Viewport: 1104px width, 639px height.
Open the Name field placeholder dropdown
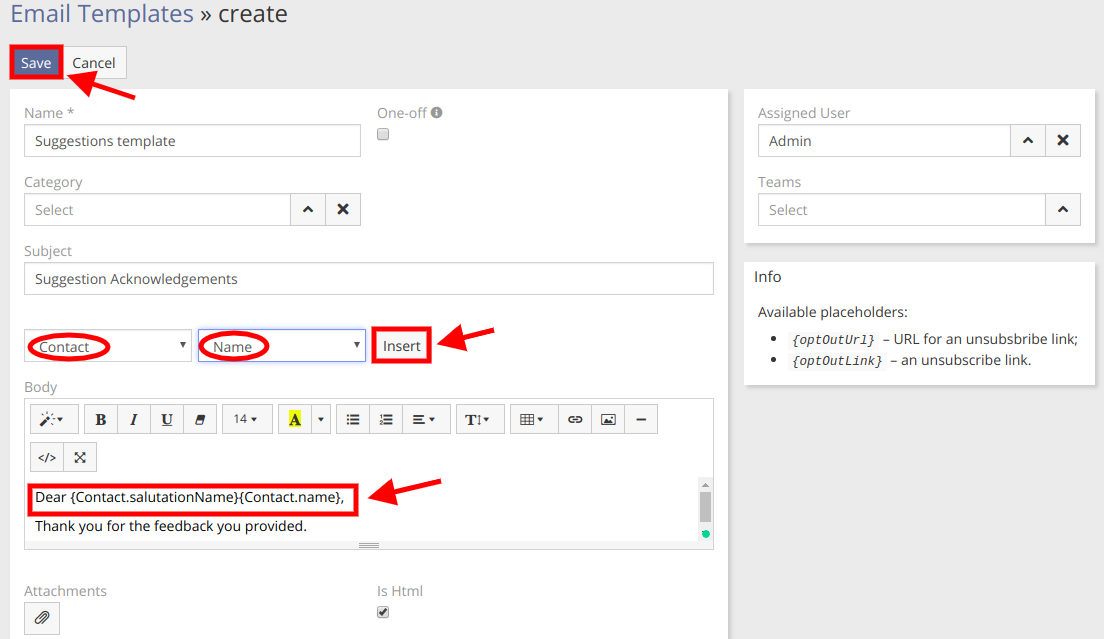point(282,346)
